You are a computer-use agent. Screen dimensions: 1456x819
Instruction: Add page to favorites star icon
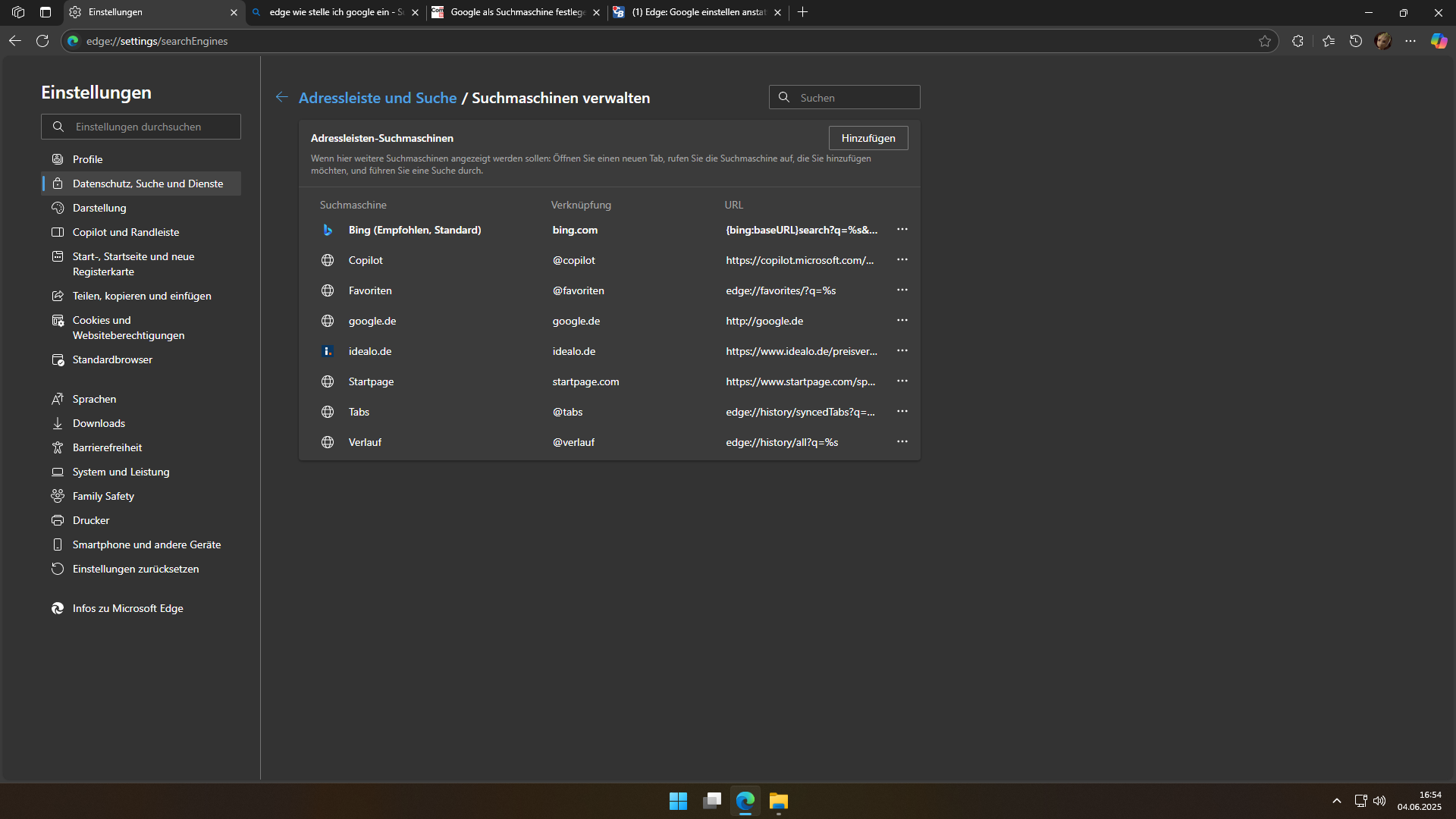[x=1265, y=41]
